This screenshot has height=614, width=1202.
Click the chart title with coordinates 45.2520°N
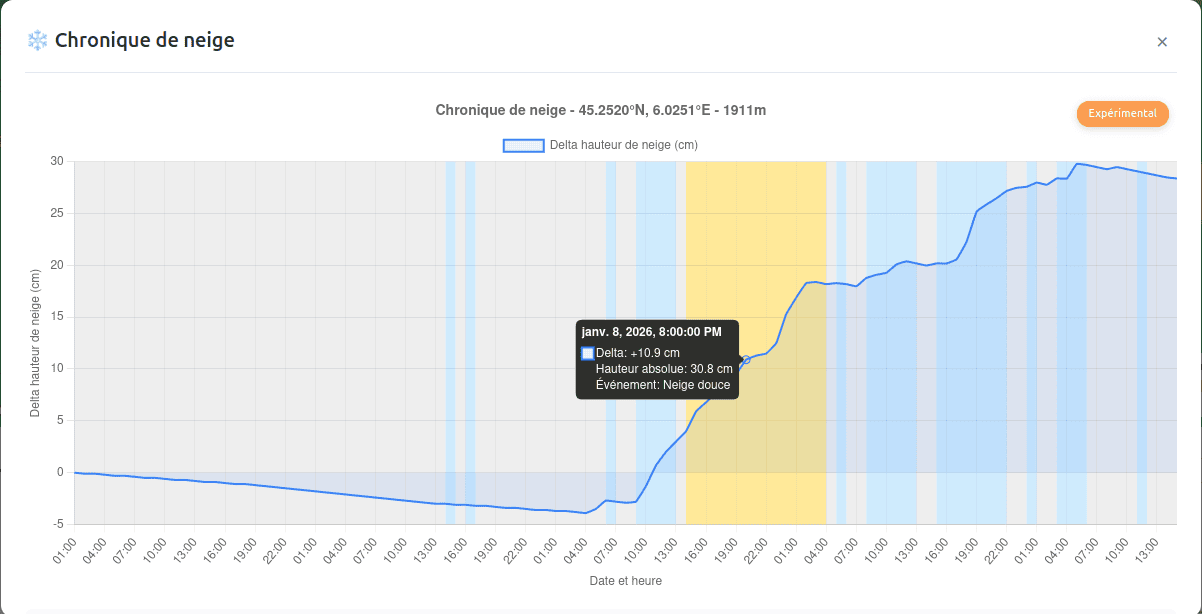(600, 110)
